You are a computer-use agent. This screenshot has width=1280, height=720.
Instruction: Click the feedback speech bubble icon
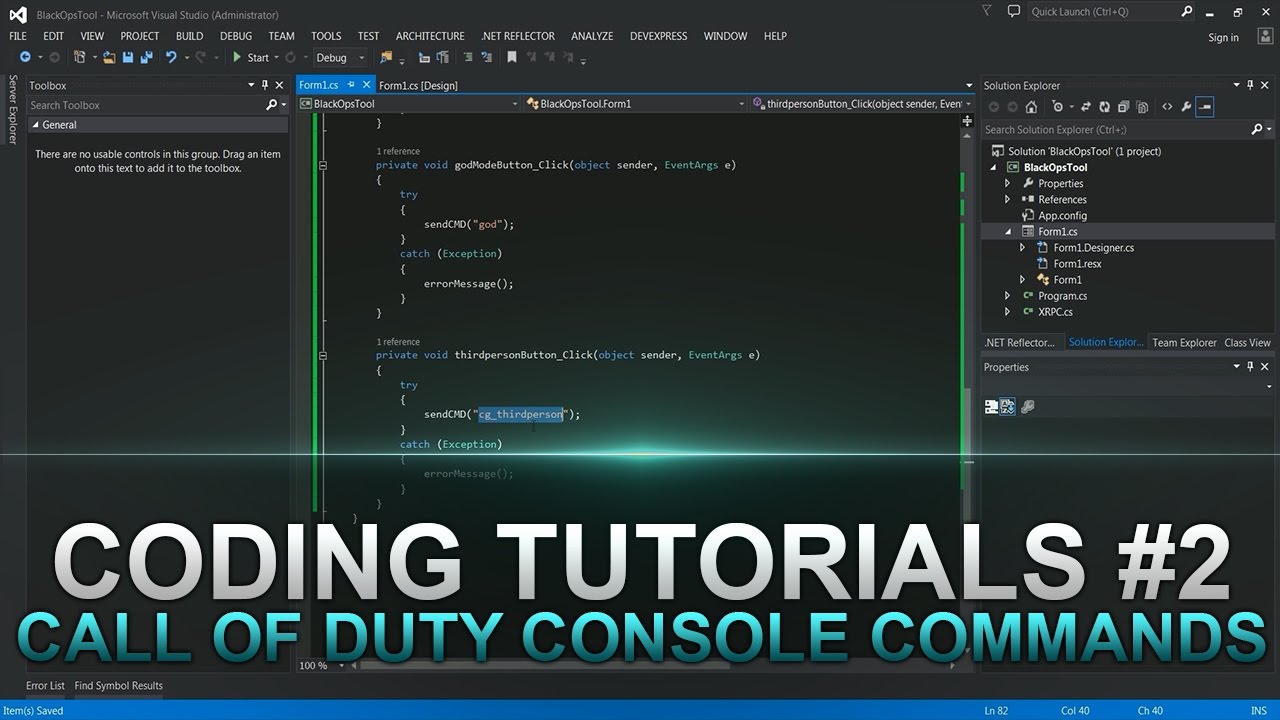(x=1013, y=11)
